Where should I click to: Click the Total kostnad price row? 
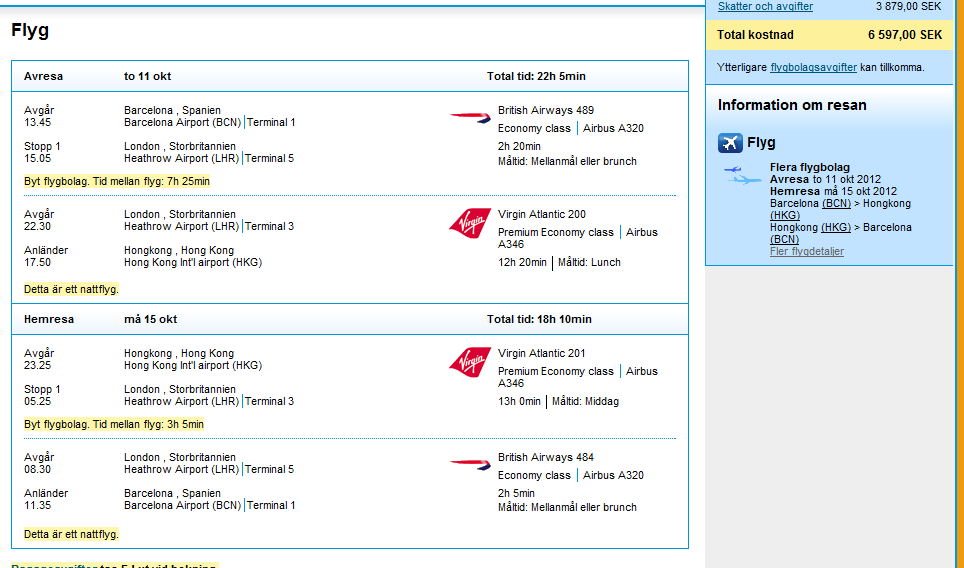829,35
